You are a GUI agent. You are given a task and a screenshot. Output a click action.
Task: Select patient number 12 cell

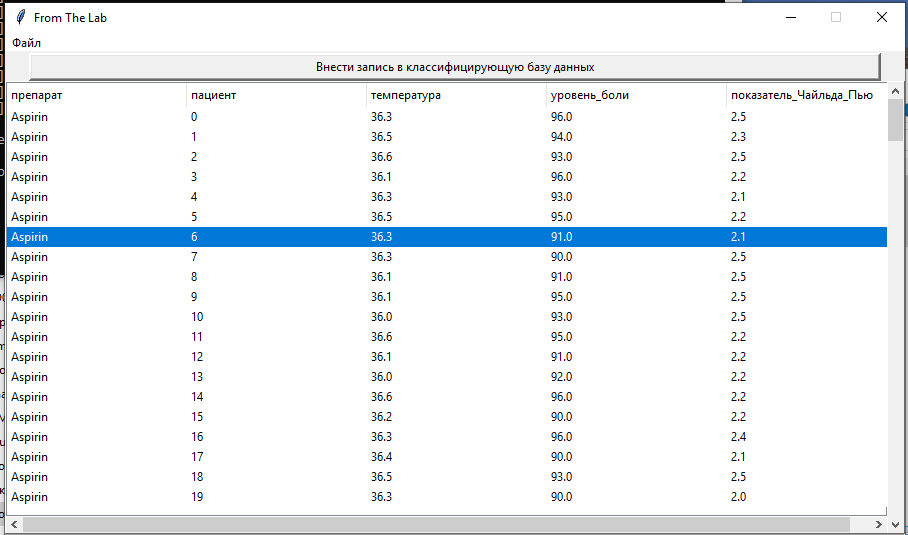coord(197,357)
